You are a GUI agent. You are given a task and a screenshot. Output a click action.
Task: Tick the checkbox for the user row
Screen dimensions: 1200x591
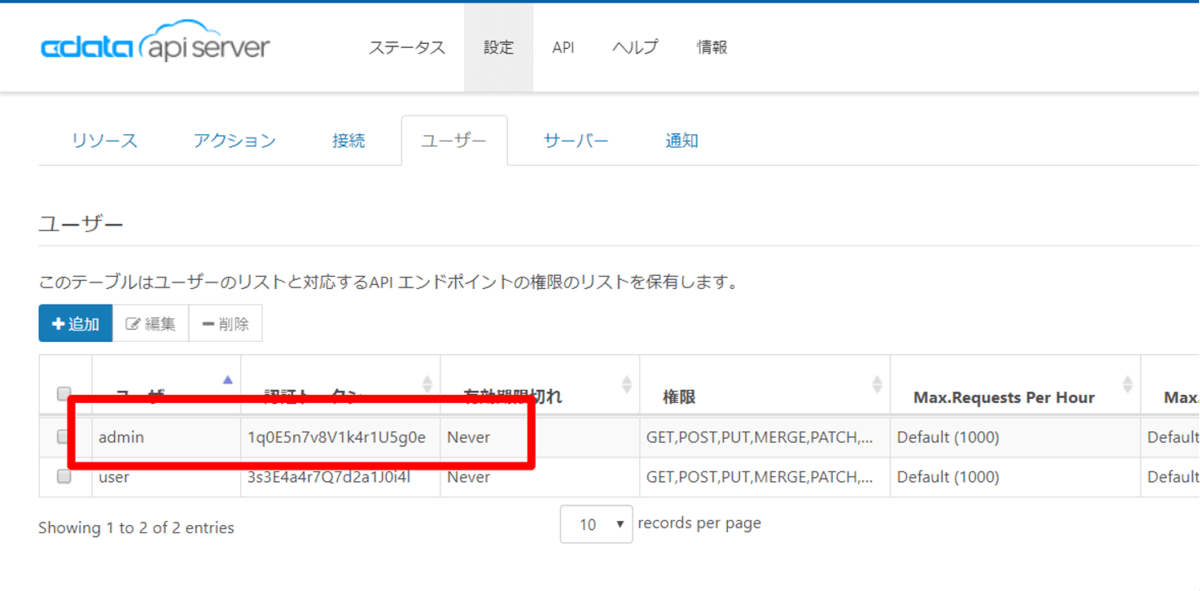point(64,477)
